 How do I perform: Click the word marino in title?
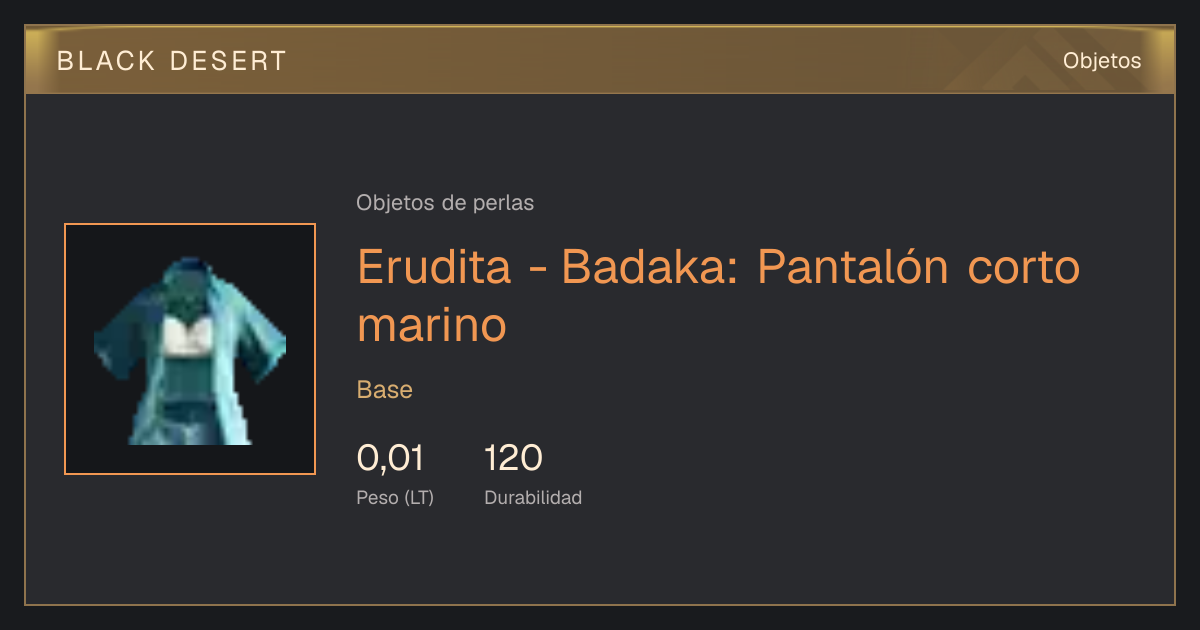coord(432,326)
